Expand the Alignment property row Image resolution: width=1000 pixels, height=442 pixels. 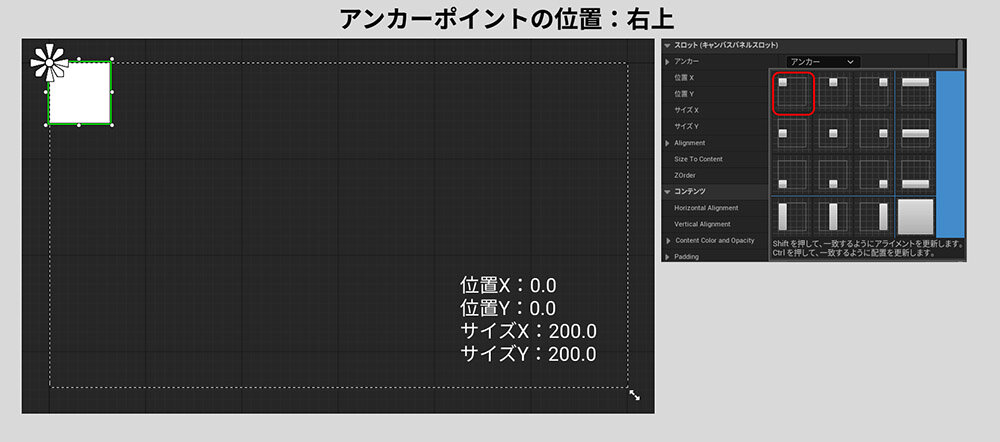coord(668,143)
